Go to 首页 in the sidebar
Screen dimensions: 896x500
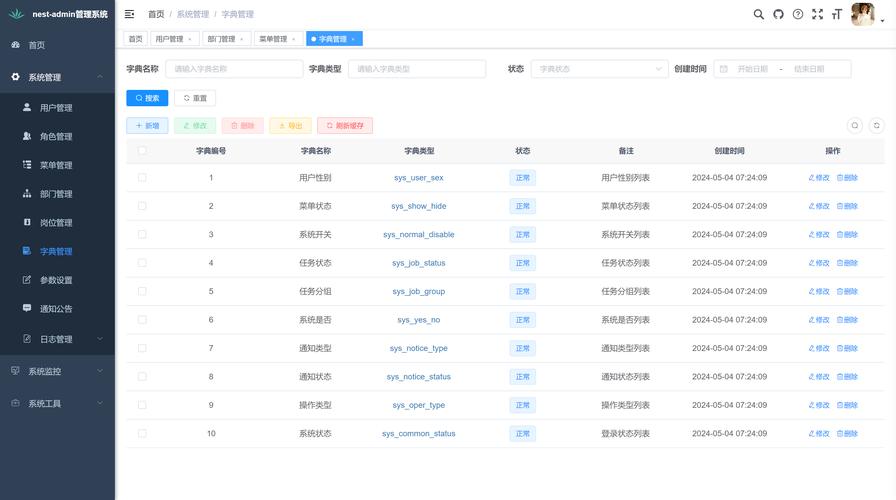coord(57,45)
